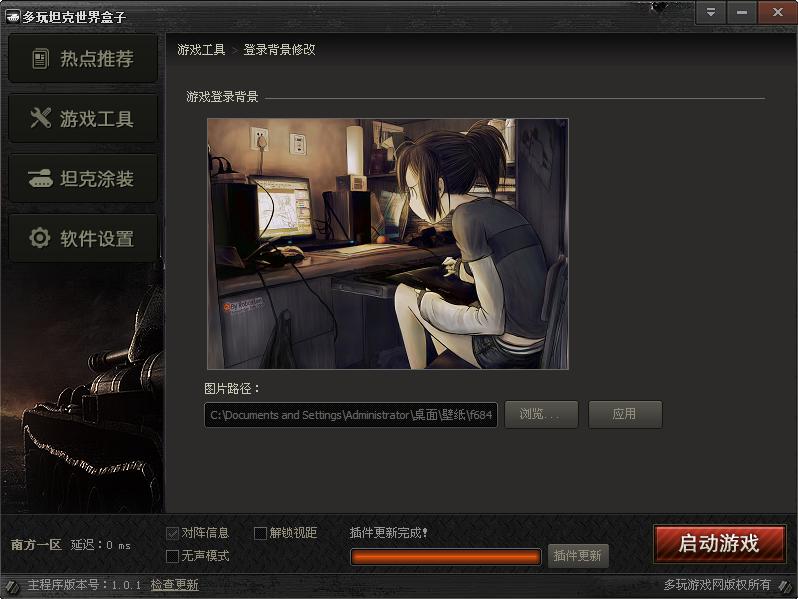Screen dimensions: 798x599
Task: Go back to 游戏工具 via breadcrumb
Action: [x=201, y=49]
